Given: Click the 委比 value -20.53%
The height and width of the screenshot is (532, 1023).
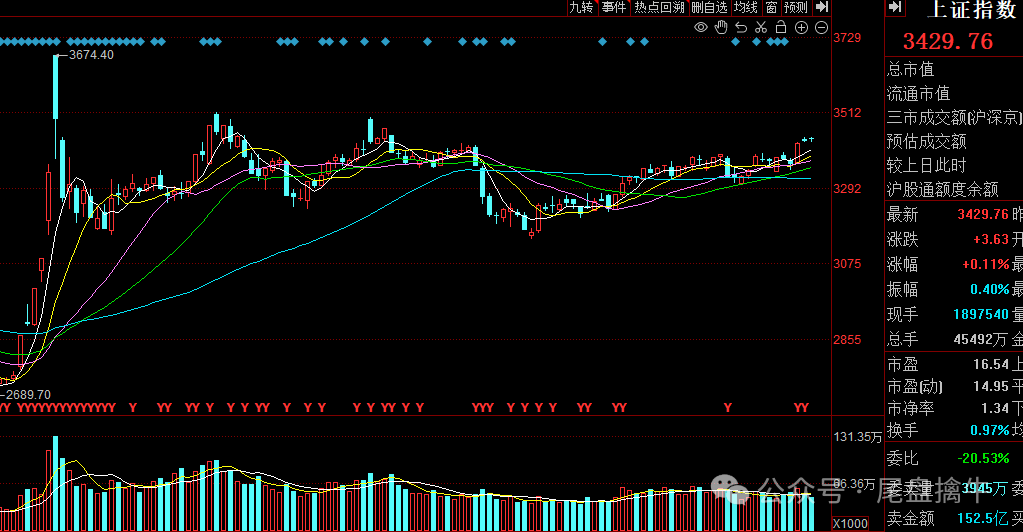Looking at the screenshot, I should (983, 458).
